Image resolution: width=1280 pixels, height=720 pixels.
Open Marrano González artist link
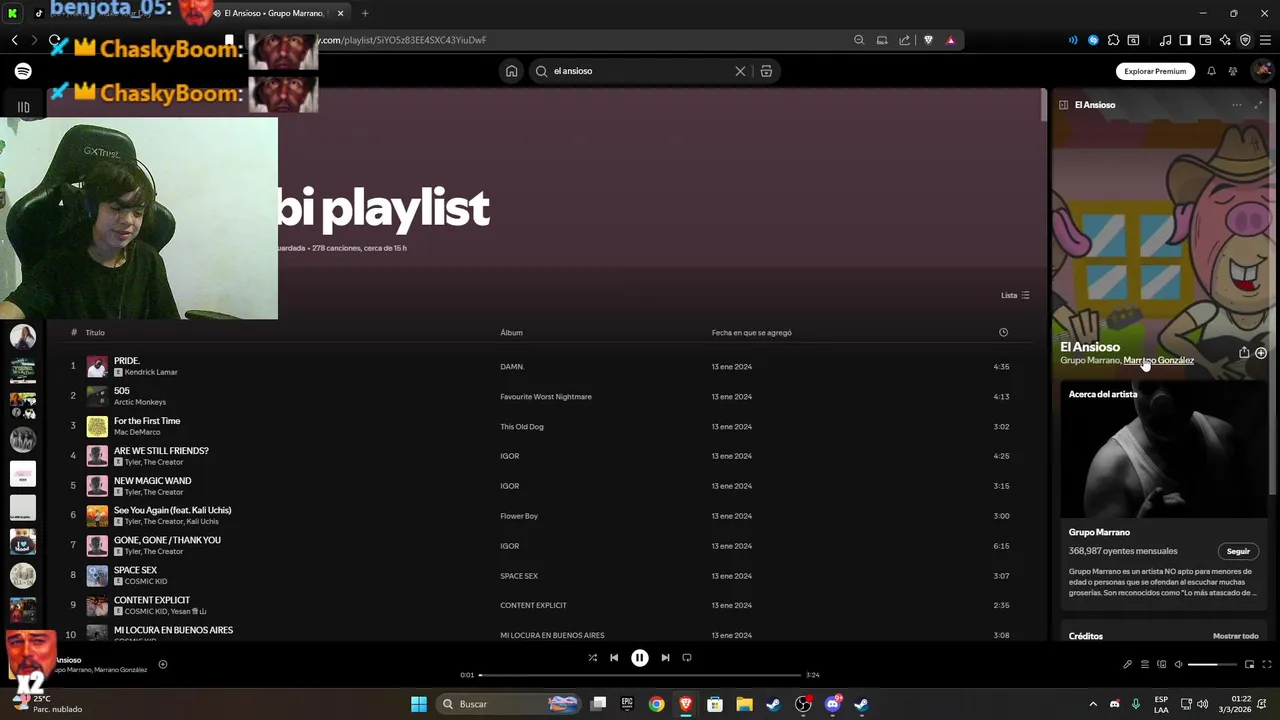[1158, 360]
